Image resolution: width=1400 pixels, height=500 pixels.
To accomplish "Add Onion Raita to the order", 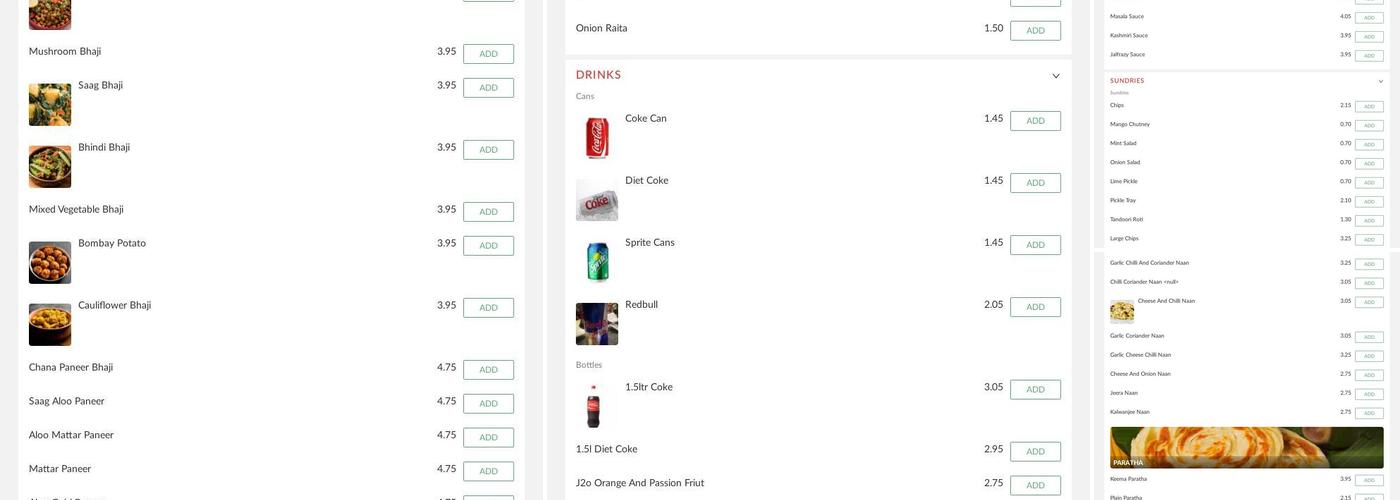I will 1035,31.
